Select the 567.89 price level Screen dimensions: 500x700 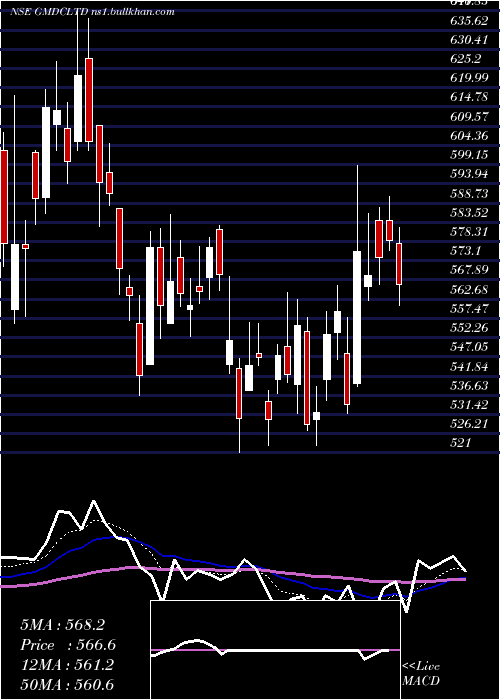(x=469, y=270)
